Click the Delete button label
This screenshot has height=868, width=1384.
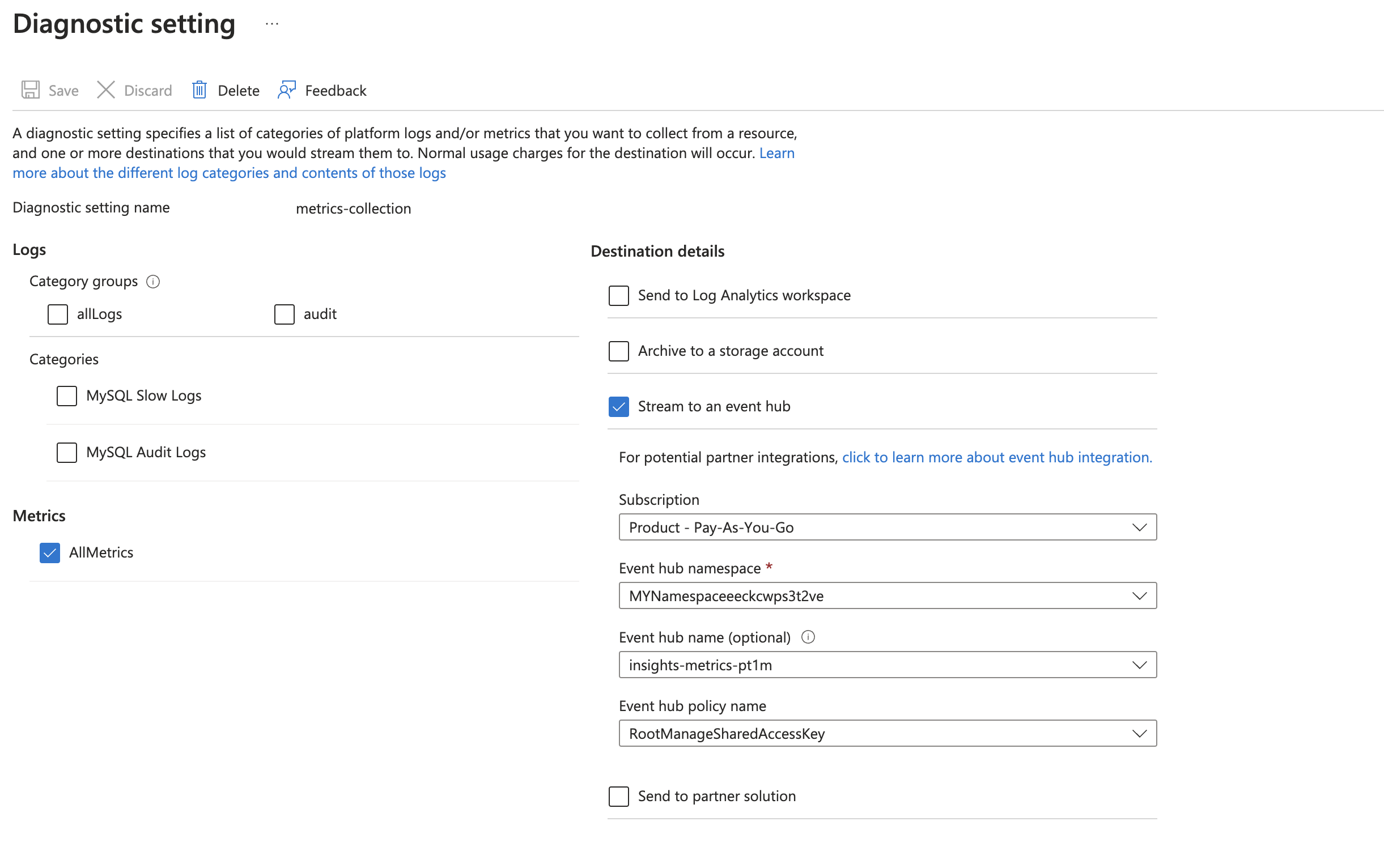[239, 91]
